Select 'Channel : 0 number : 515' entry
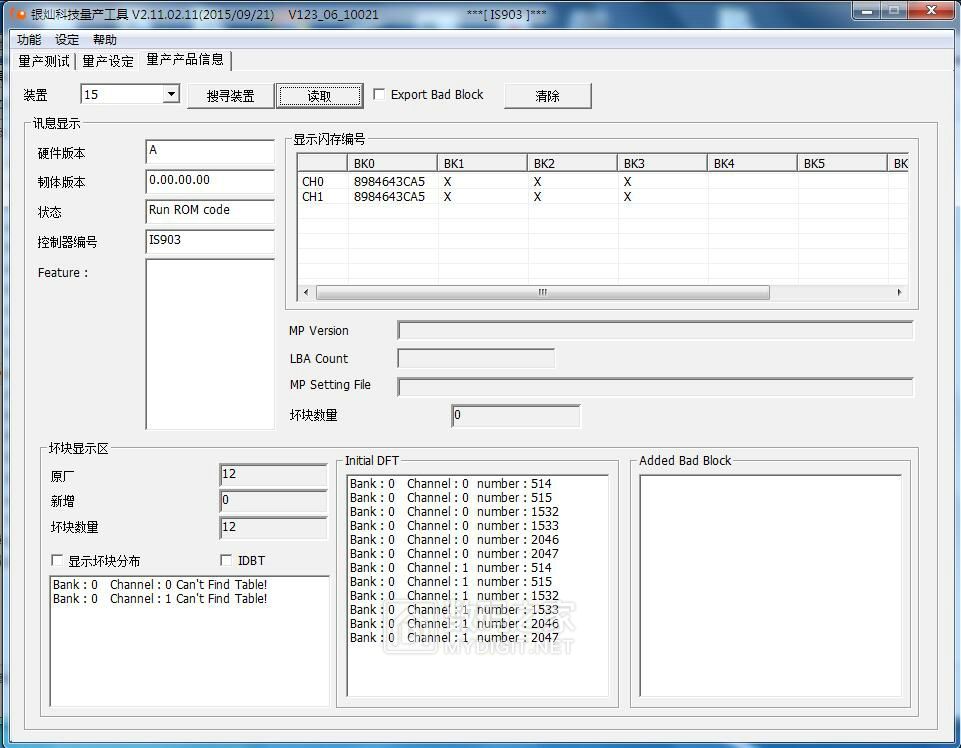 450,498
